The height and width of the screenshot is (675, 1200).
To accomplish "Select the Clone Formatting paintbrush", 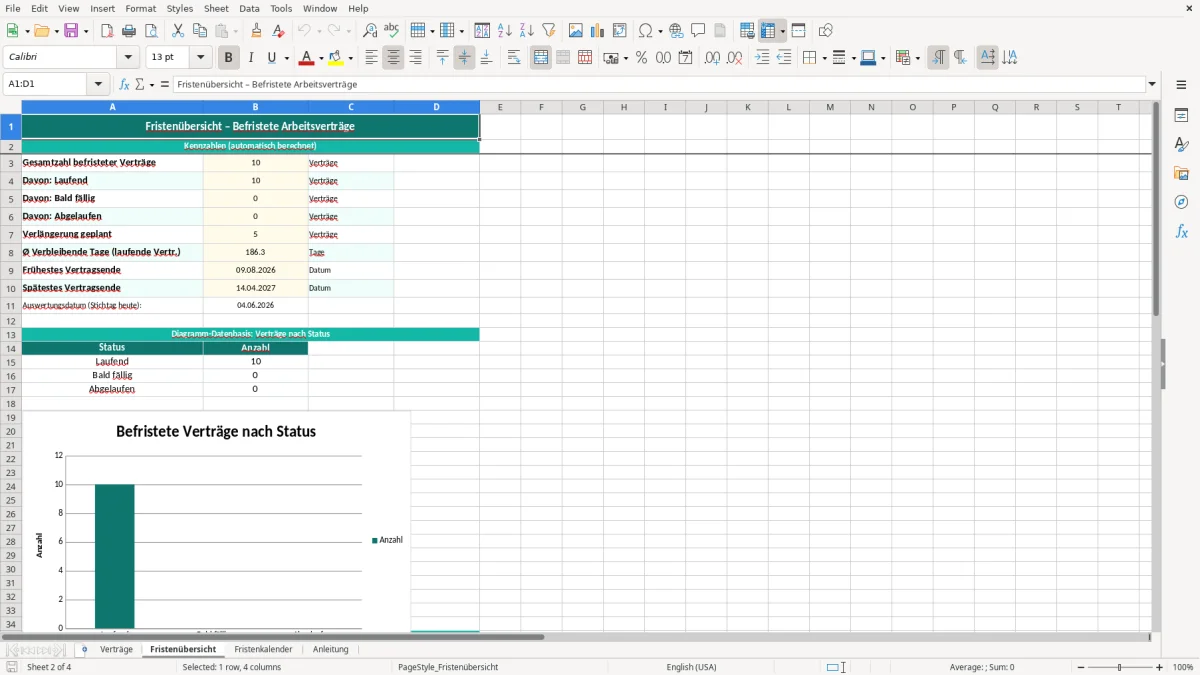I will pyautogui.click(x=257, y=31).
